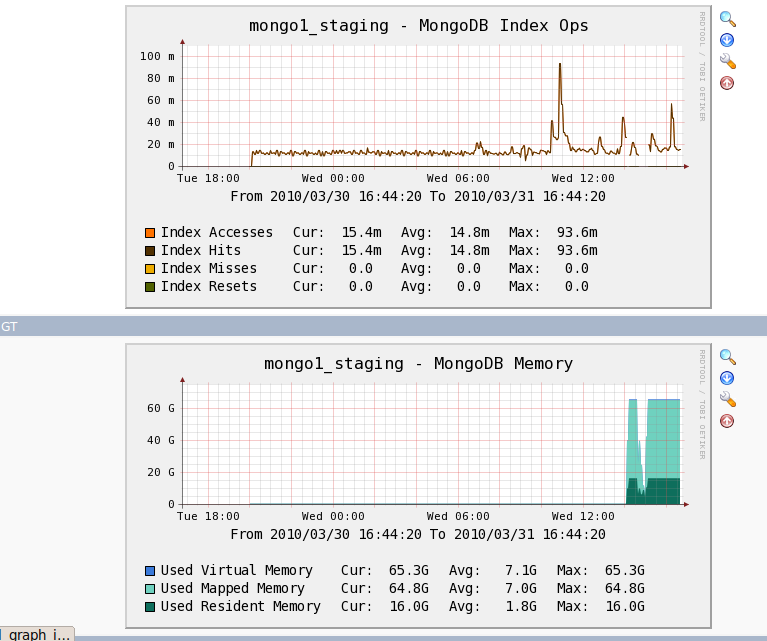Click the 'Index Hits' legend label
The width and height of the screenshot is (767, 641).
pyautogui.click(x=201, y=251)
